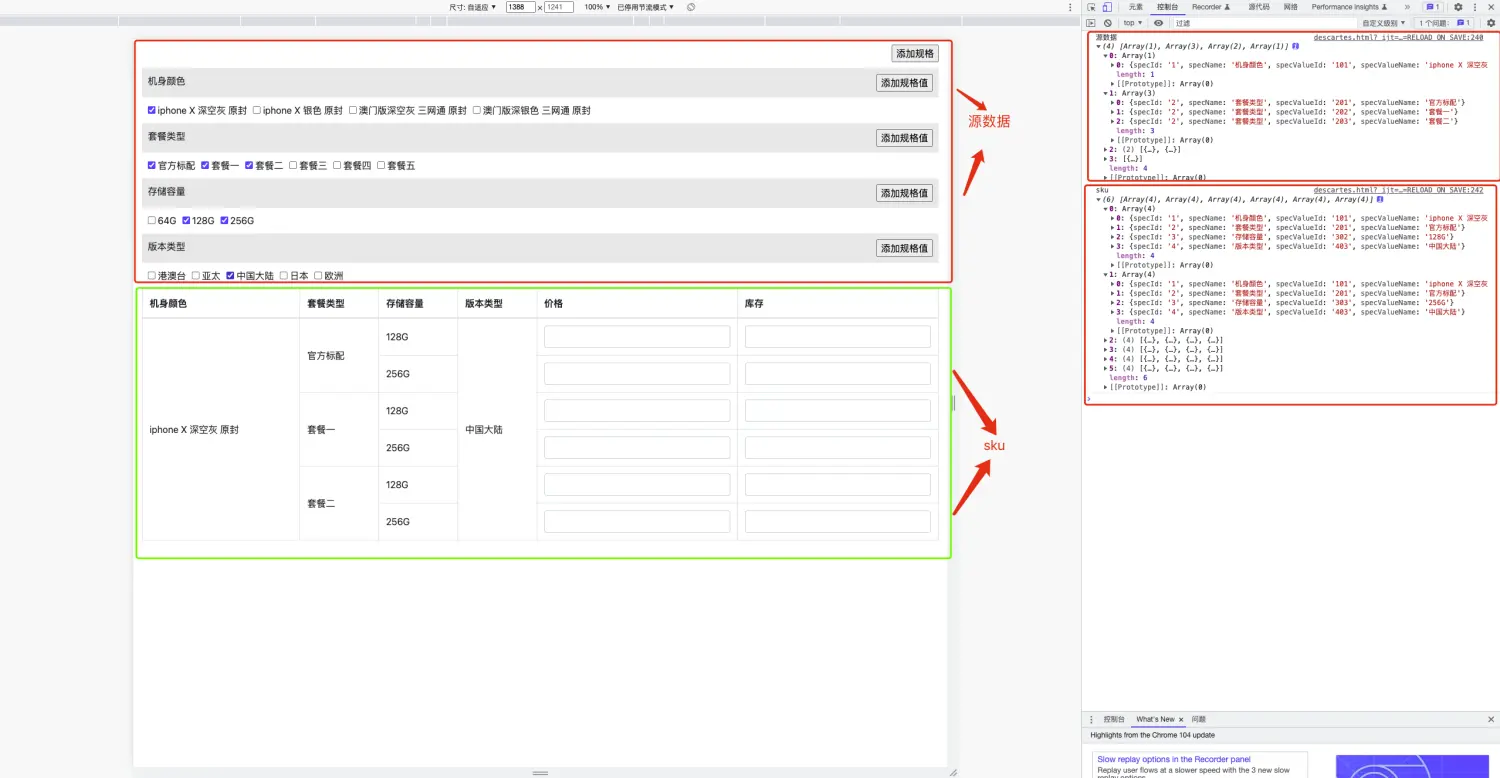The height and width of the screenshot is (778, 1500).
Task: Check the 套餐三 checkbox
Action: (x=293, y=165)
